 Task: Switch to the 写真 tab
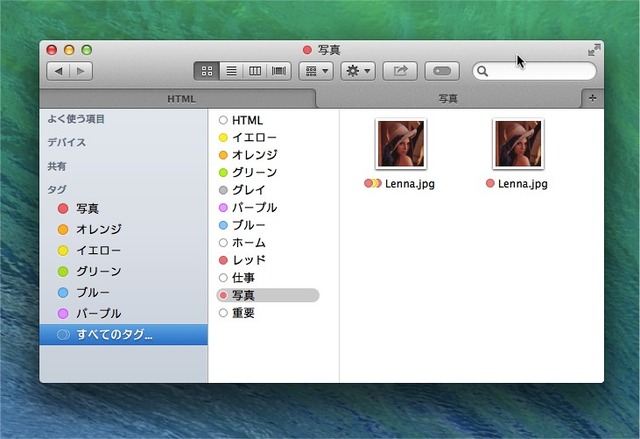pyautogui.click(x=448, y=99)
